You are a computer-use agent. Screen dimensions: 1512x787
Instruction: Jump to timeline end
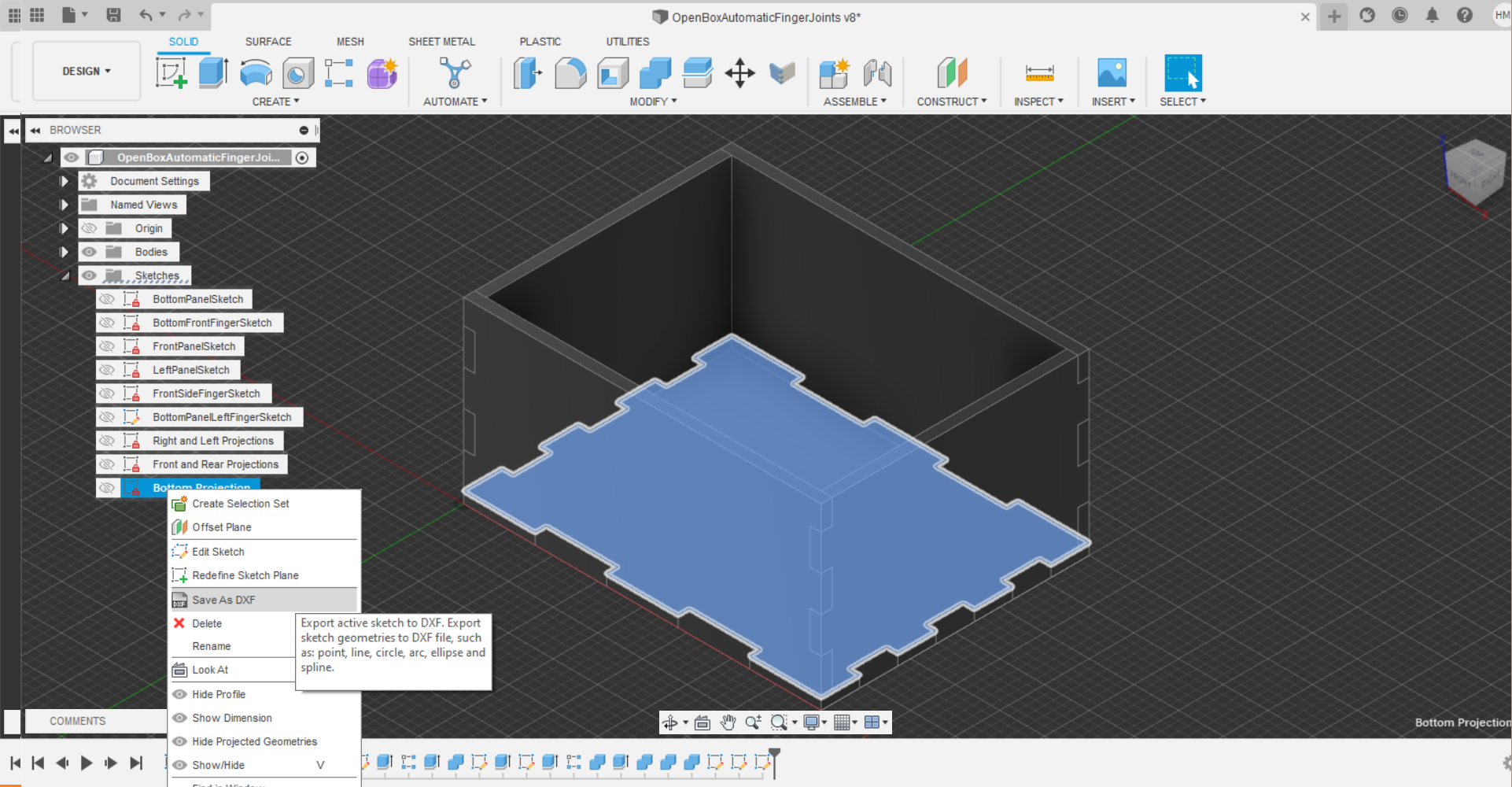pos(136,763)
